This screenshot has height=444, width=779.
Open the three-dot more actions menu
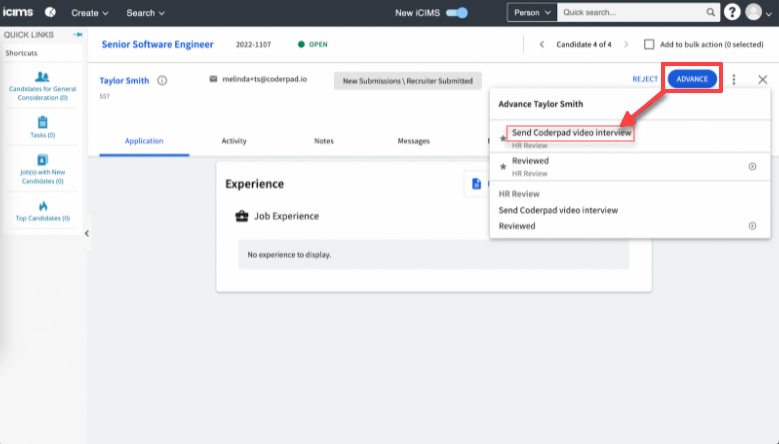[734, 80]
